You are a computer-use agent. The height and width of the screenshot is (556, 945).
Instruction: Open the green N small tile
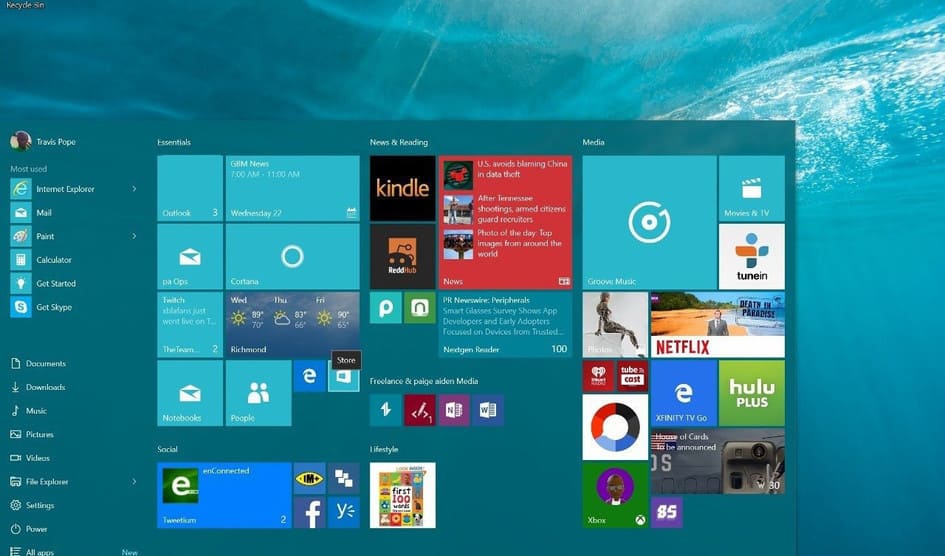coord(419,308)
